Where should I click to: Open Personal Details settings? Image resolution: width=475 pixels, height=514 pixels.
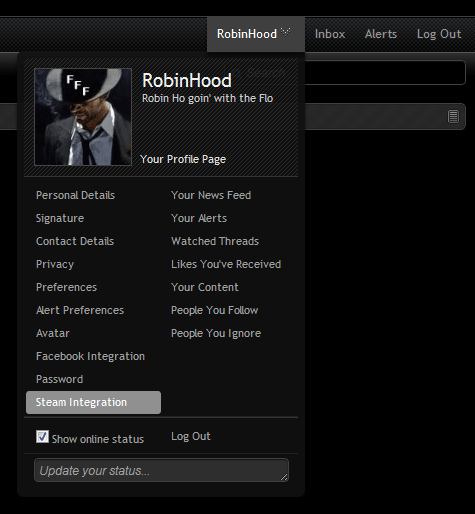(x=75, y=195)
